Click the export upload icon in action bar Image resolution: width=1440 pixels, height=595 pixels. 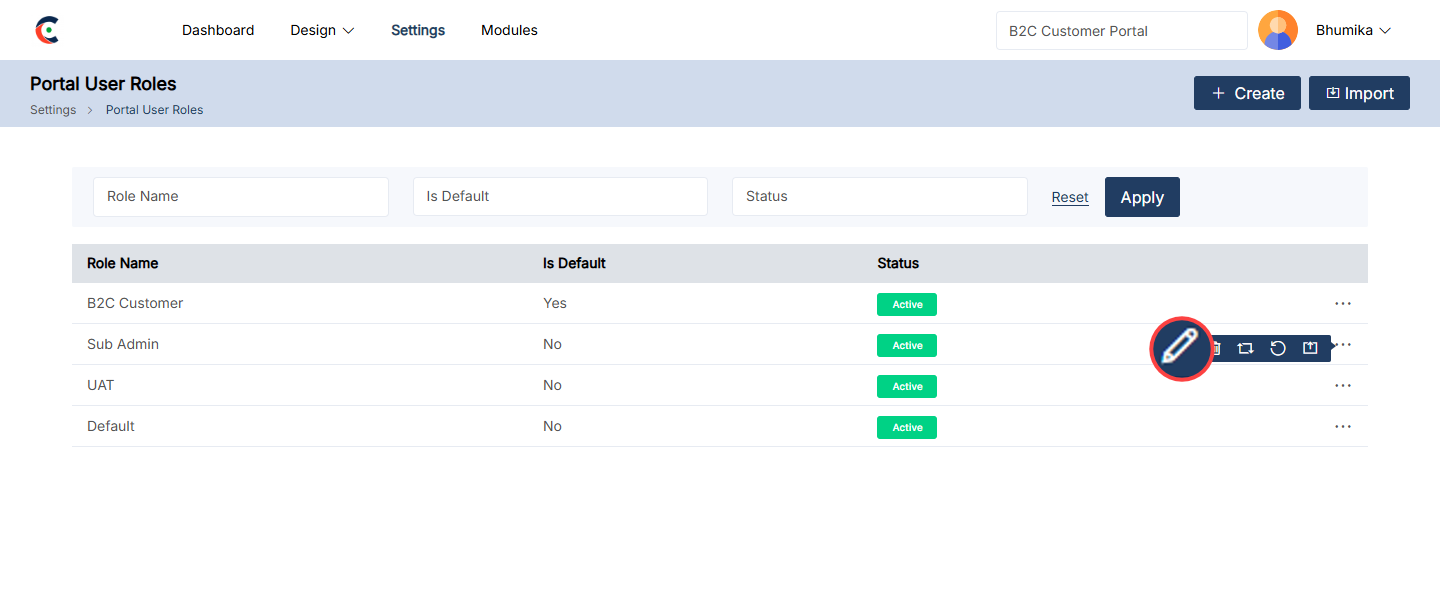[1310, 348]
